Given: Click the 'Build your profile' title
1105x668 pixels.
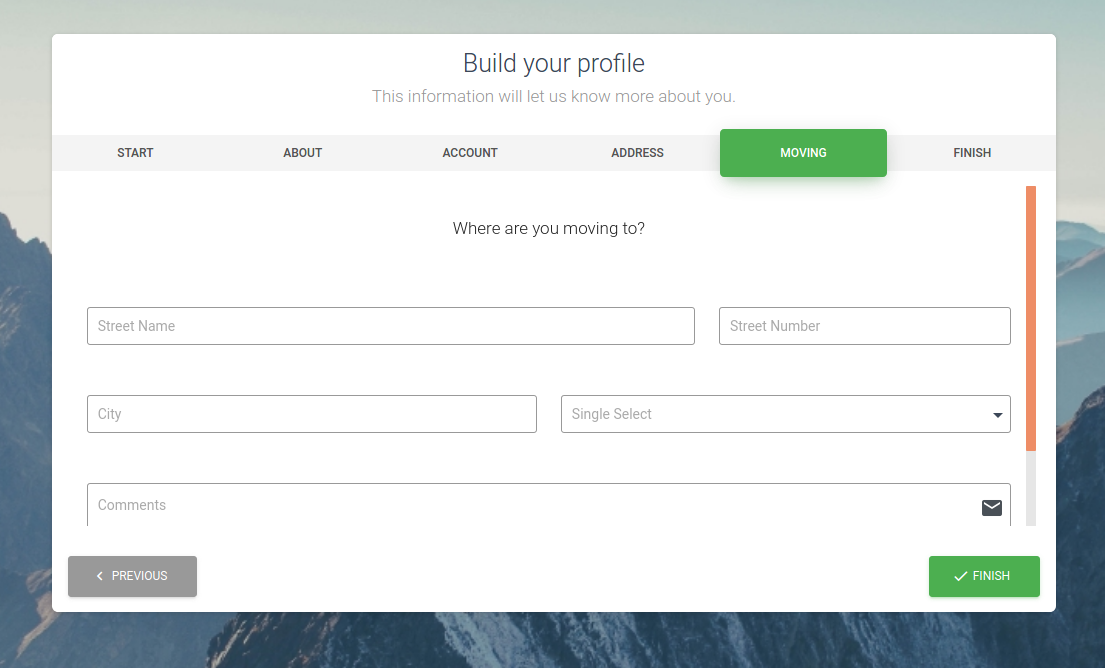Looking at the screenshot, I should [x=553, y=63].
